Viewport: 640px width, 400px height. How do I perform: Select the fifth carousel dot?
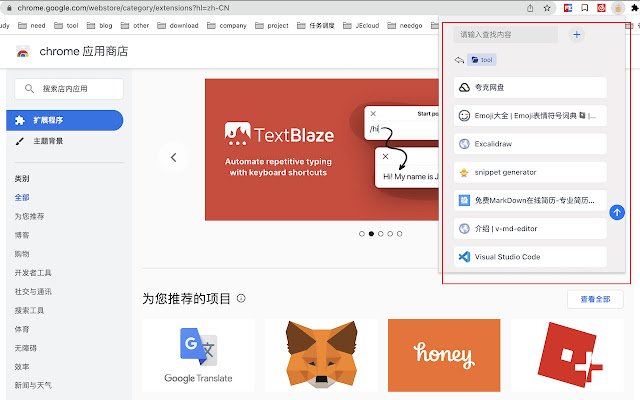click(x=400, y=234)
